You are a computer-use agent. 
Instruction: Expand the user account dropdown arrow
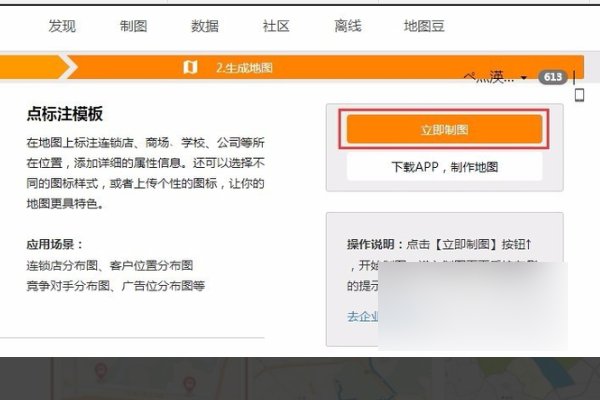pos(524,78)
